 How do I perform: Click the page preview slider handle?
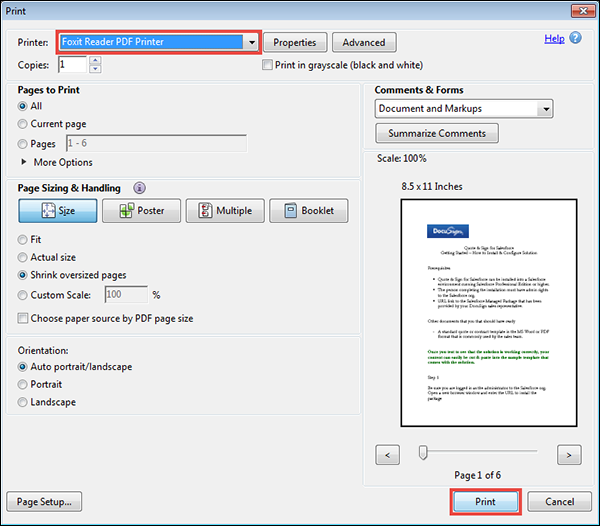tap(423, 452)
